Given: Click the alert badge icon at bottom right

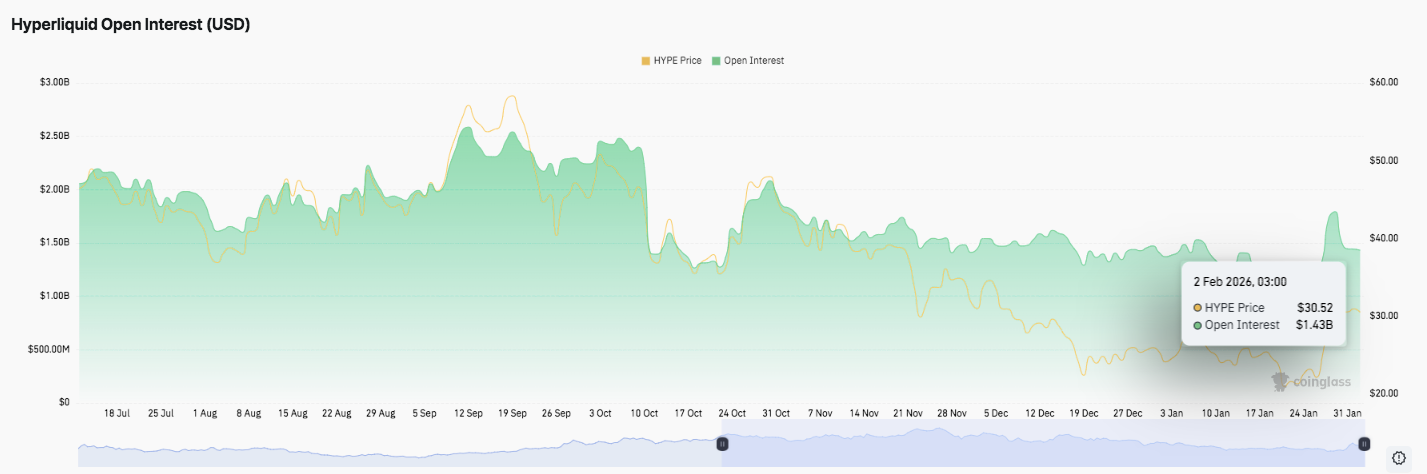Looking at the screenshot, I should (1399, 458).
